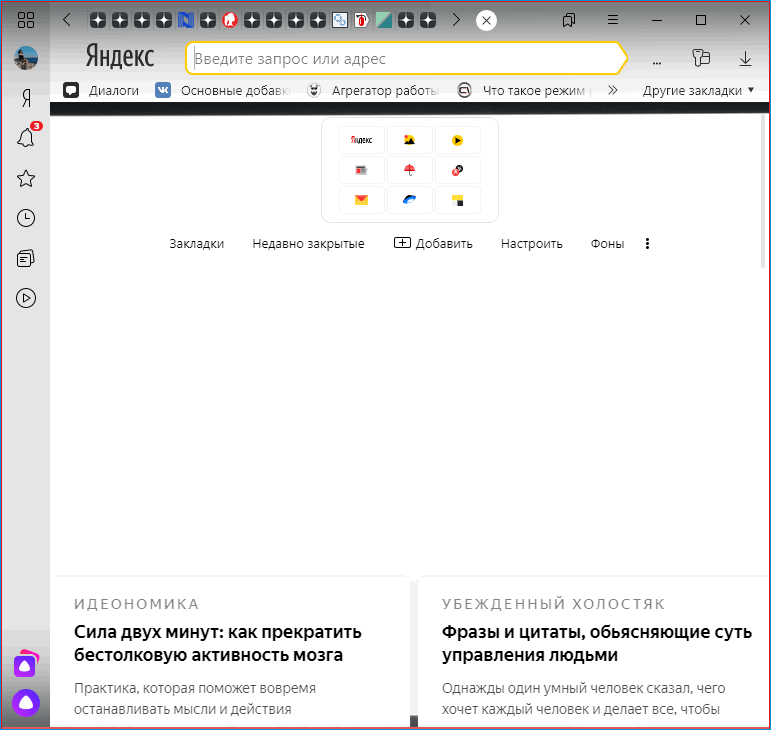
Task: Open the yellow-black squares tile
Action: (457, 200)
